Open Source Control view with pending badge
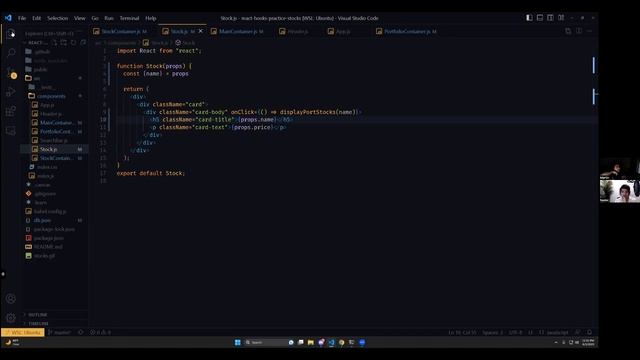This screenshot has width=640, height=360. [11, 73]
